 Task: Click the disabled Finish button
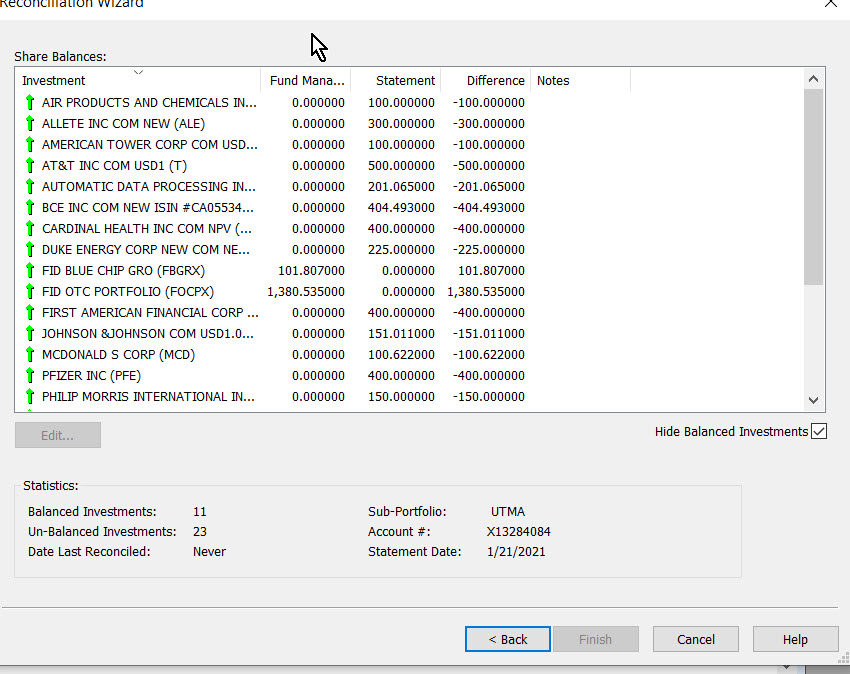point(595,639)
